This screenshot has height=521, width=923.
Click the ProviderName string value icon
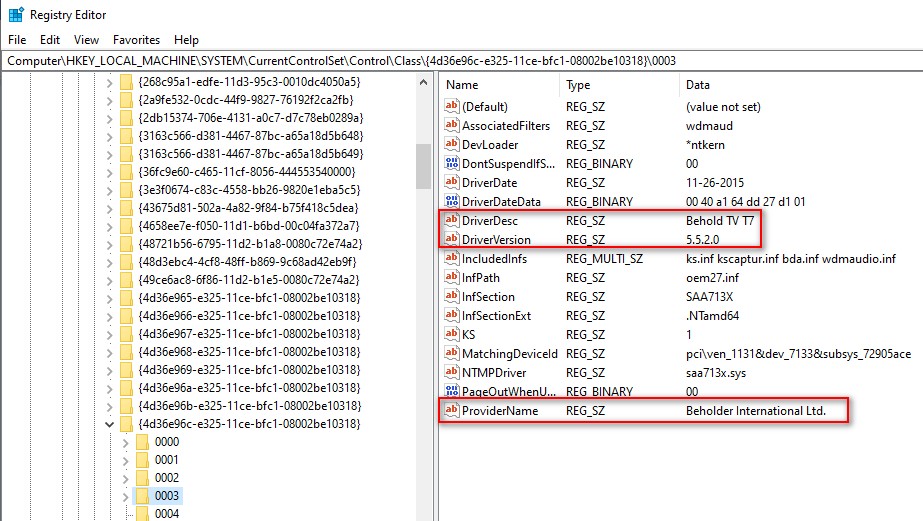coord(451,411)
